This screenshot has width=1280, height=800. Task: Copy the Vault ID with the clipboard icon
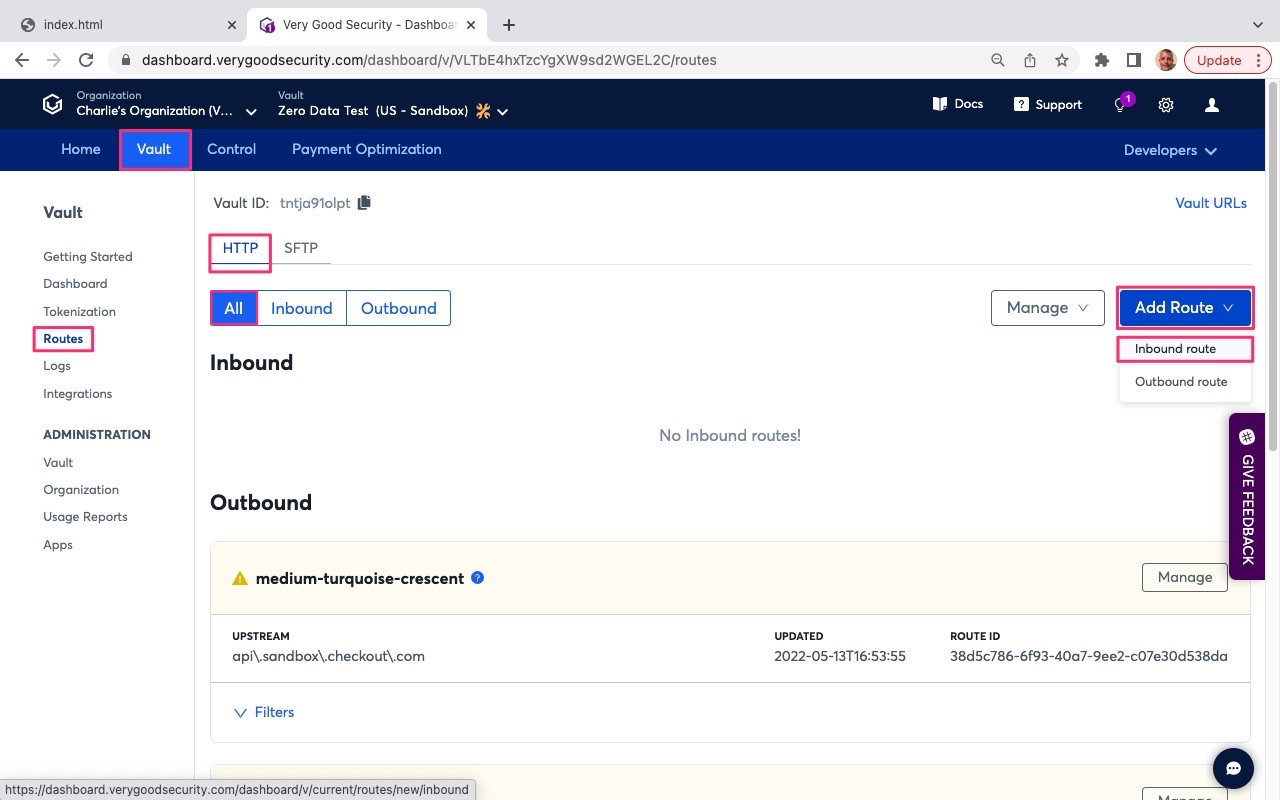tap(364, 203)
